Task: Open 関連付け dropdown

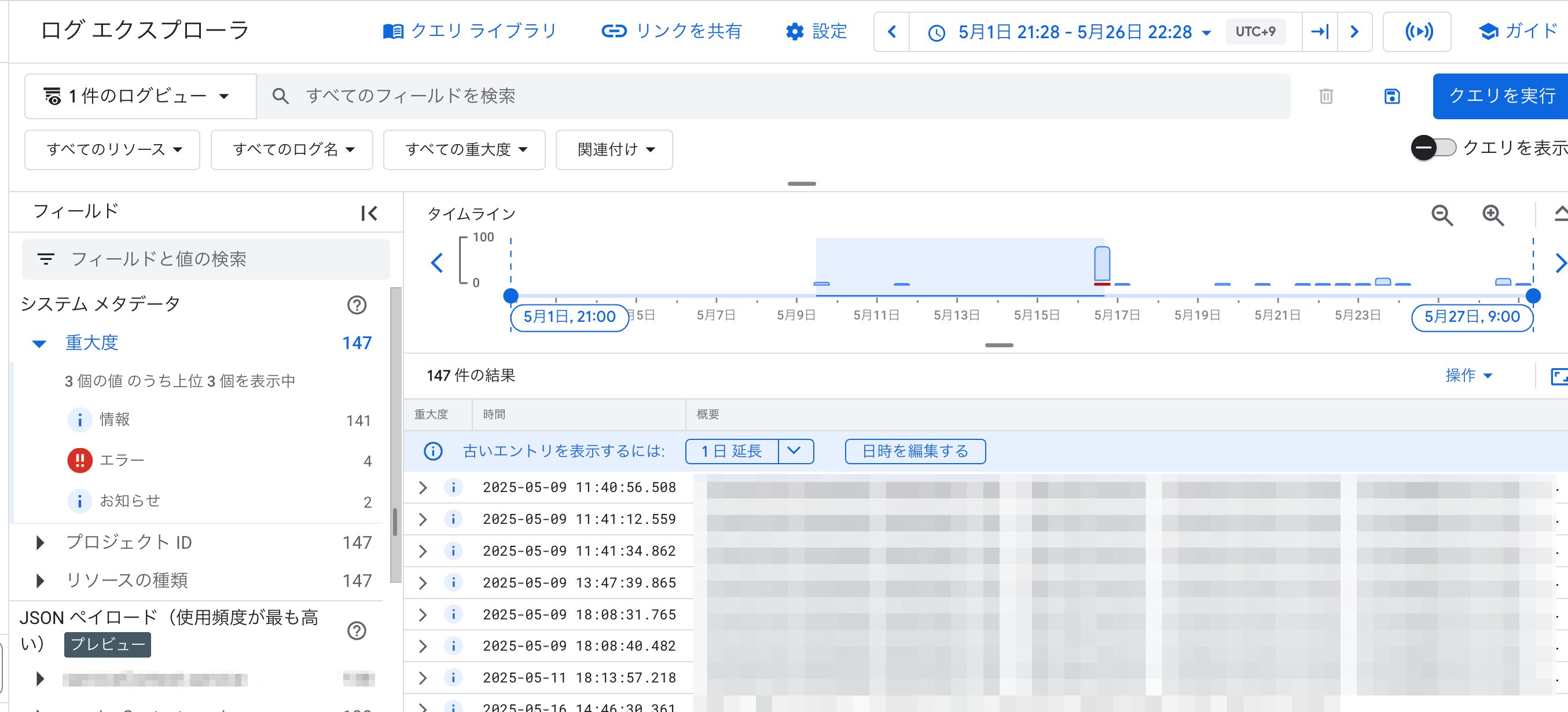Action: pos(614,150)
